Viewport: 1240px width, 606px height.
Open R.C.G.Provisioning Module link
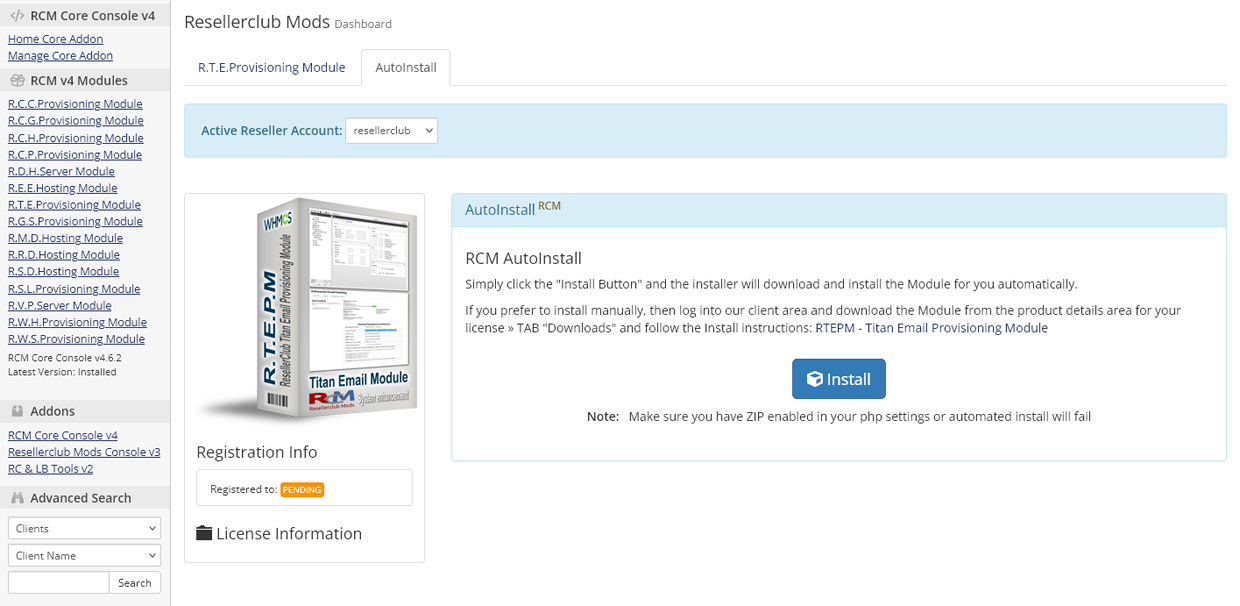pos(76,121)
